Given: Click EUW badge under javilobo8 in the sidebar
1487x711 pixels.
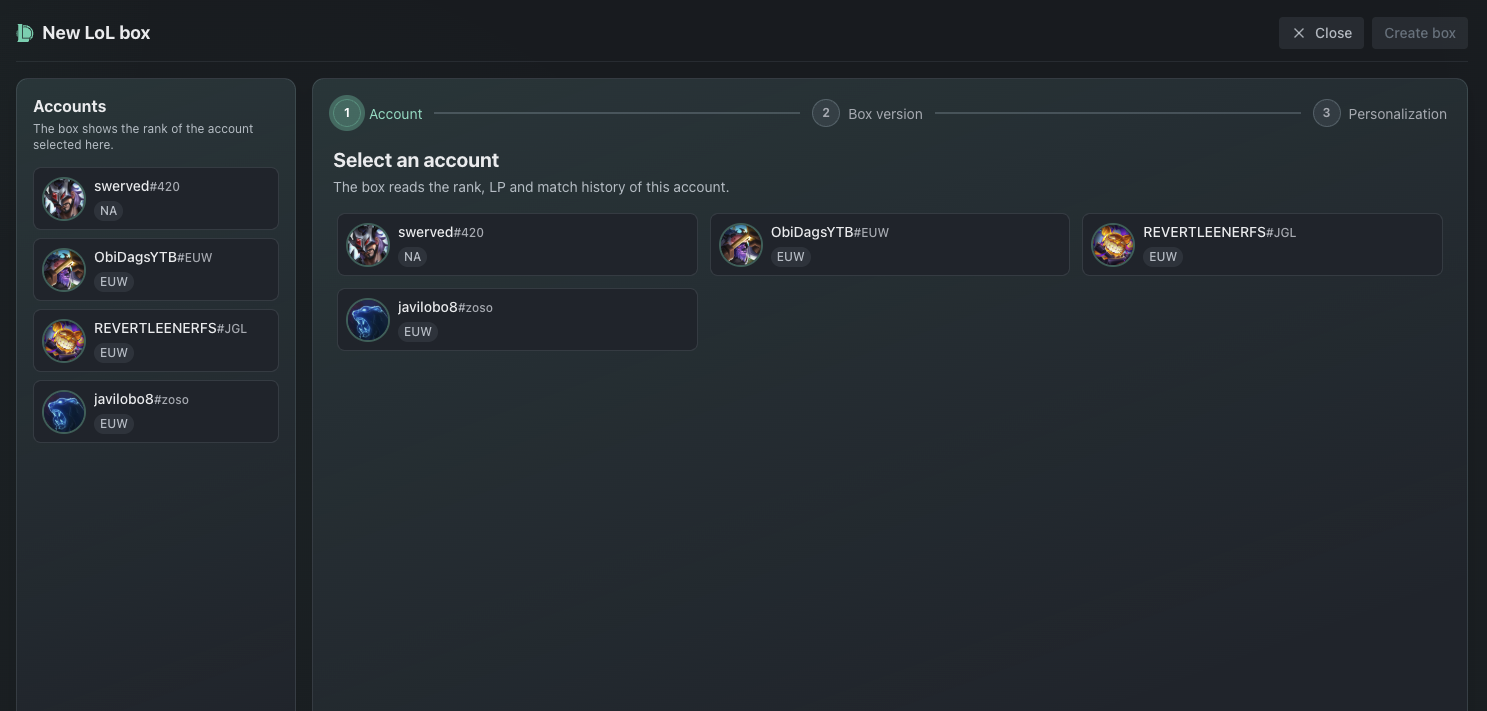Looking at the screenshot, I should click(114, 424).
